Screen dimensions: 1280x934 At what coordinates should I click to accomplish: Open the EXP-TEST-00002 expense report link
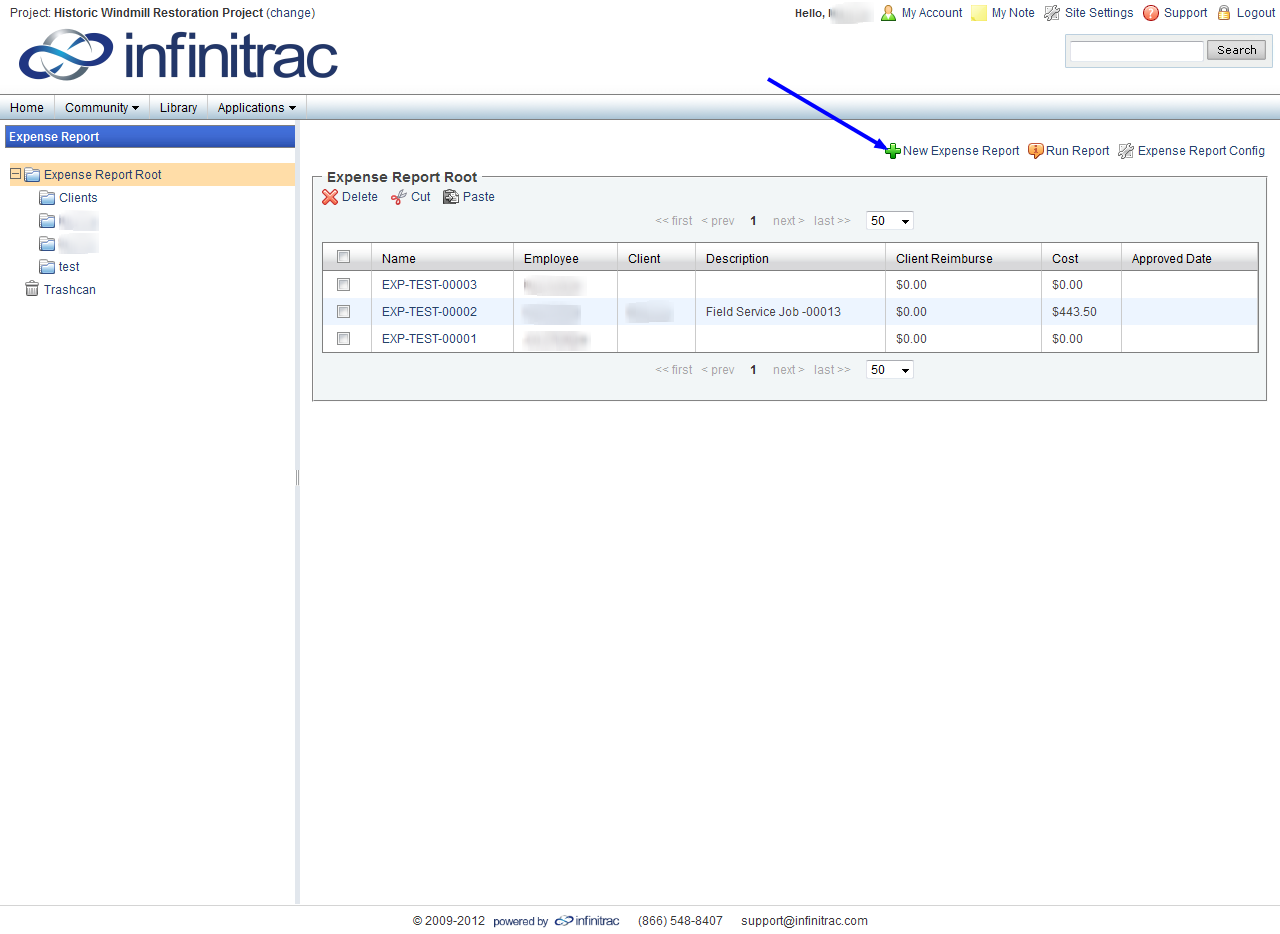tap(430, 312)
